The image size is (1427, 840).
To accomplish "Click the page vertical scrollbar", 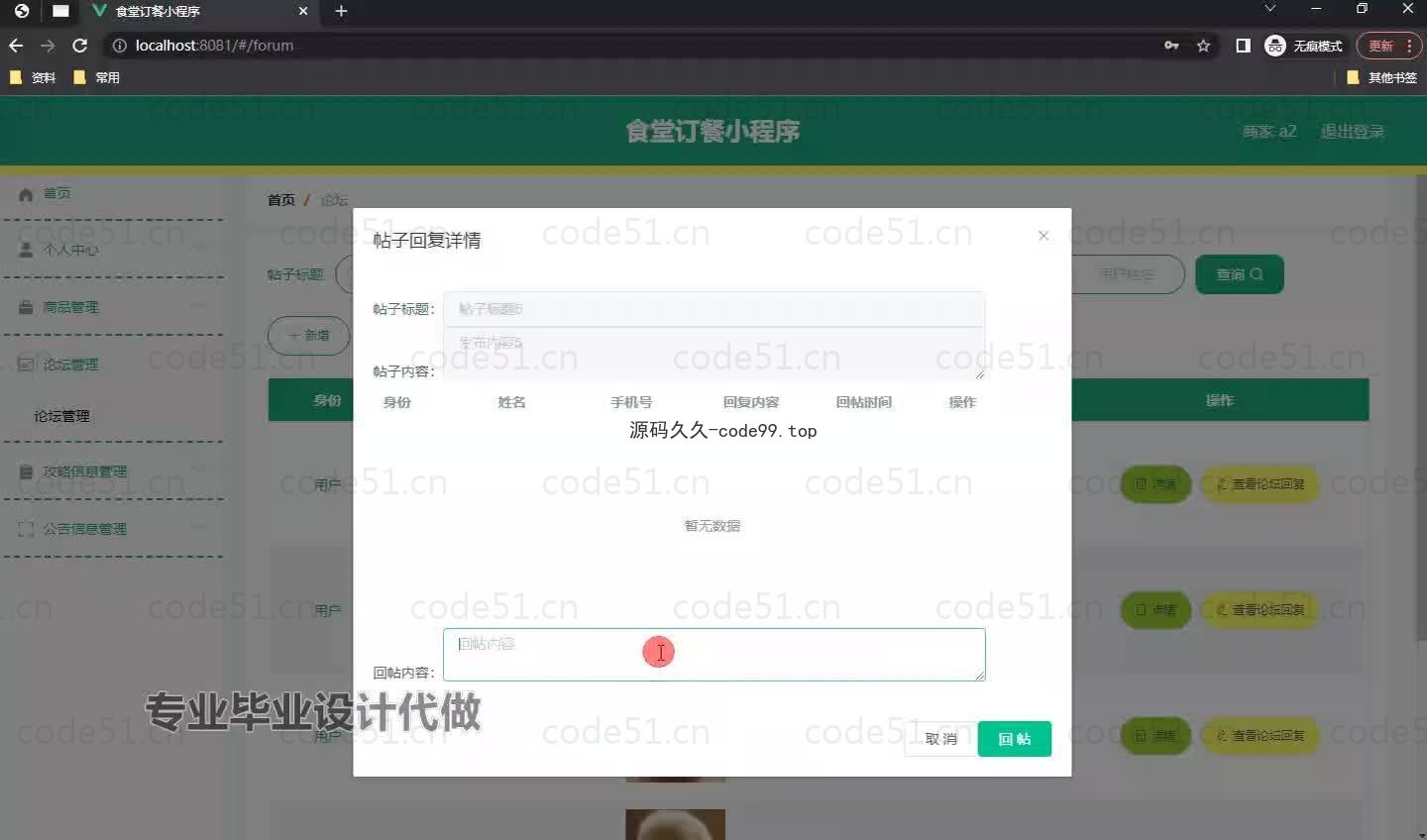I will point(1422,406).
